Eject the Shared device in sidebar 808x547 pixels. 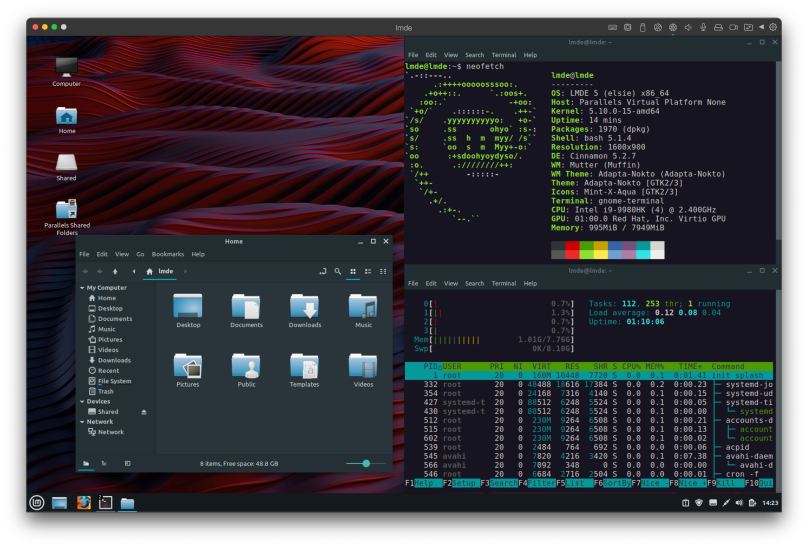pyautogui.click(x=144, y=412)
